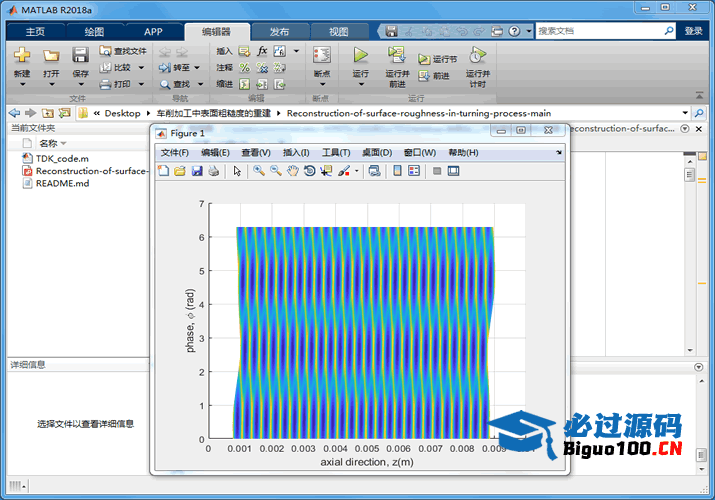The height and width of the screenshot is (500, 715).
Task: Click the insert colorbar icon
Action: pyautogui.click(x=397, y=171)
